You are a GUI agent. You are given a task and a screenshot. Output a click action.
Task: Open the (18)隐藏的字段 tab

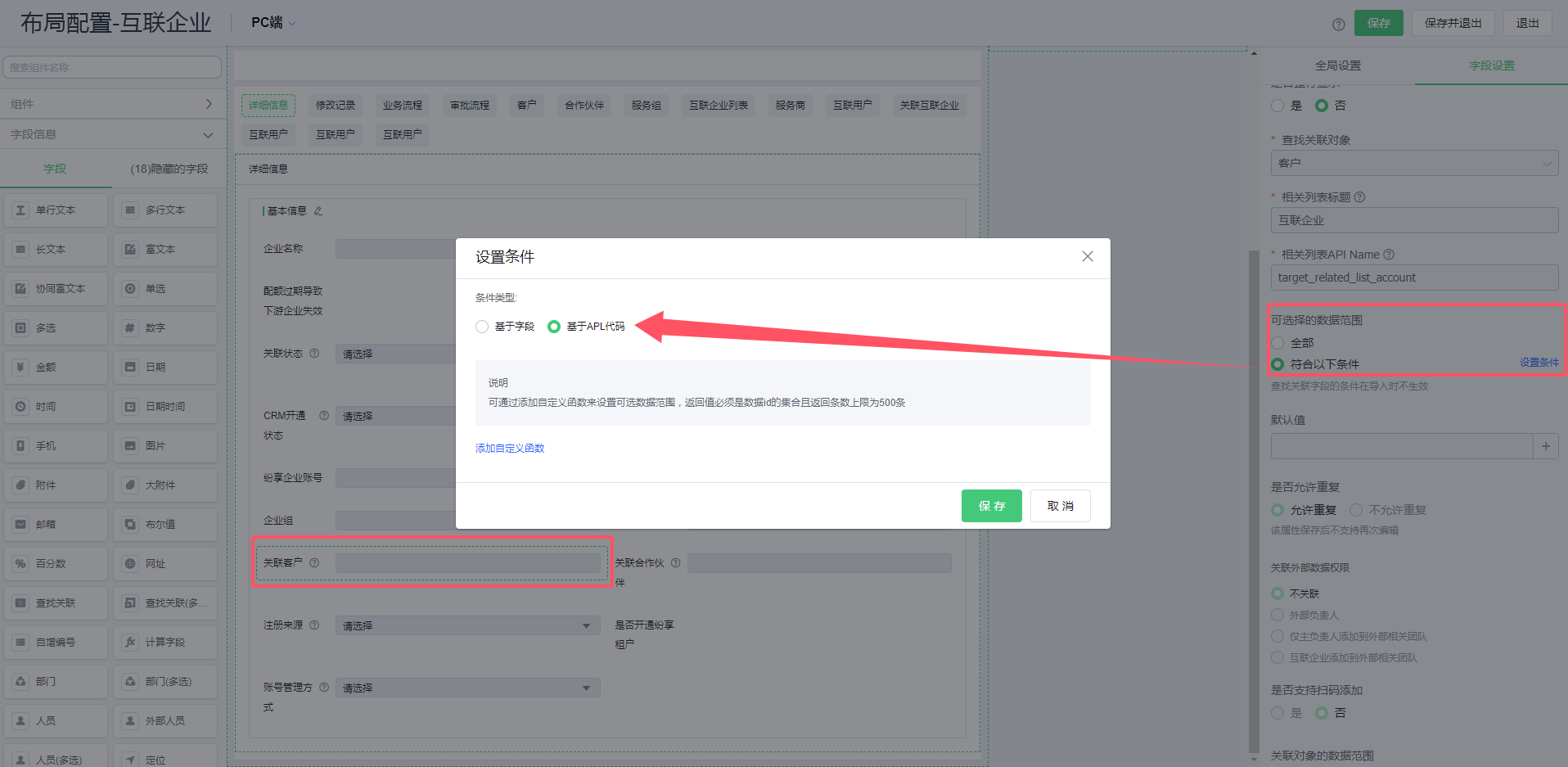(x=169, y=168)
